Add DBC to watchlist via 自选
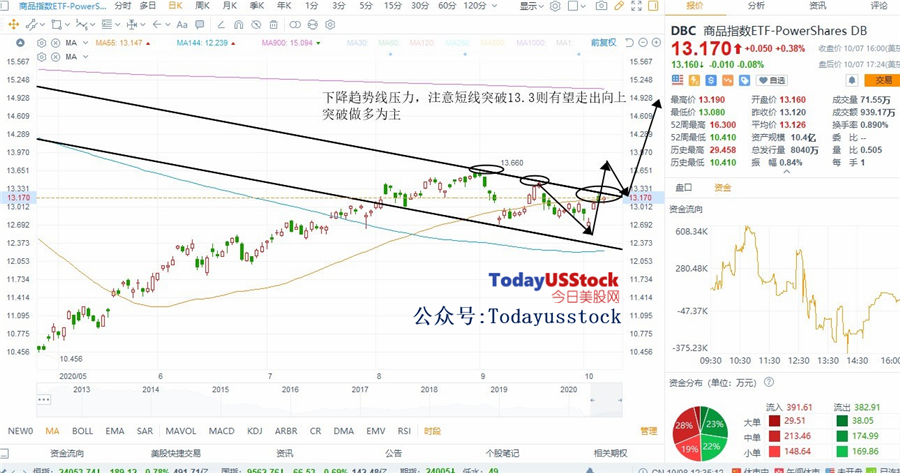The height and width of the screenshot is (473, 900). (772, 80)
